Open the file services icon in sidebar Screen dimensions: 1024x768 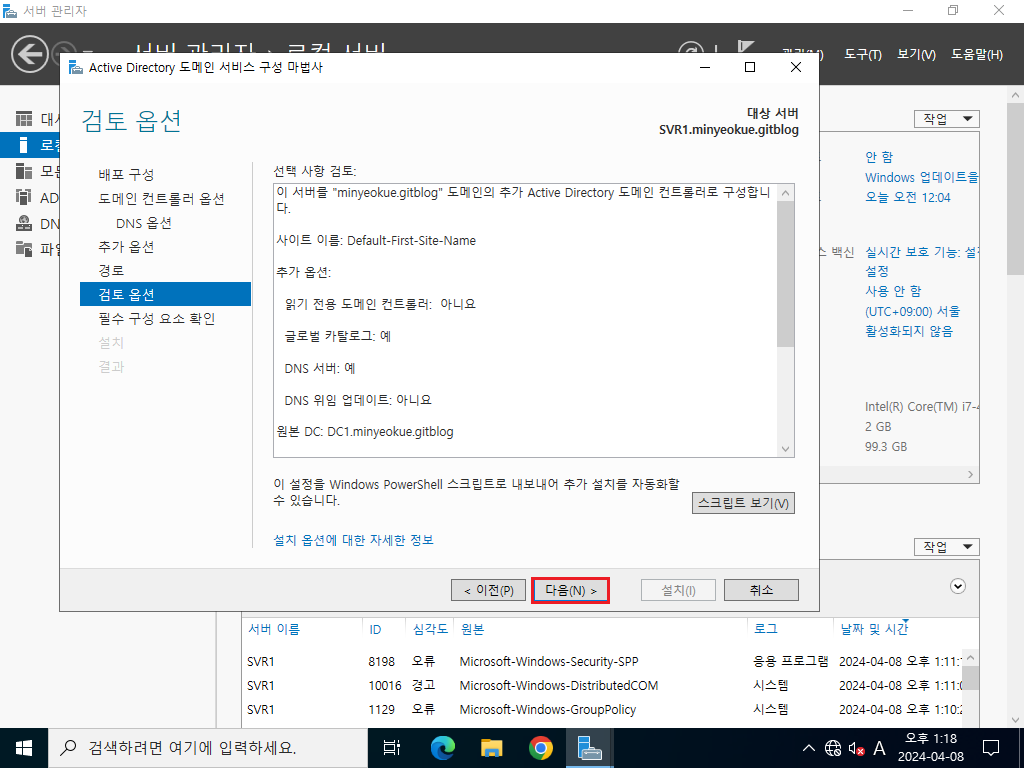pyautogui.click(x=24, y=249)
